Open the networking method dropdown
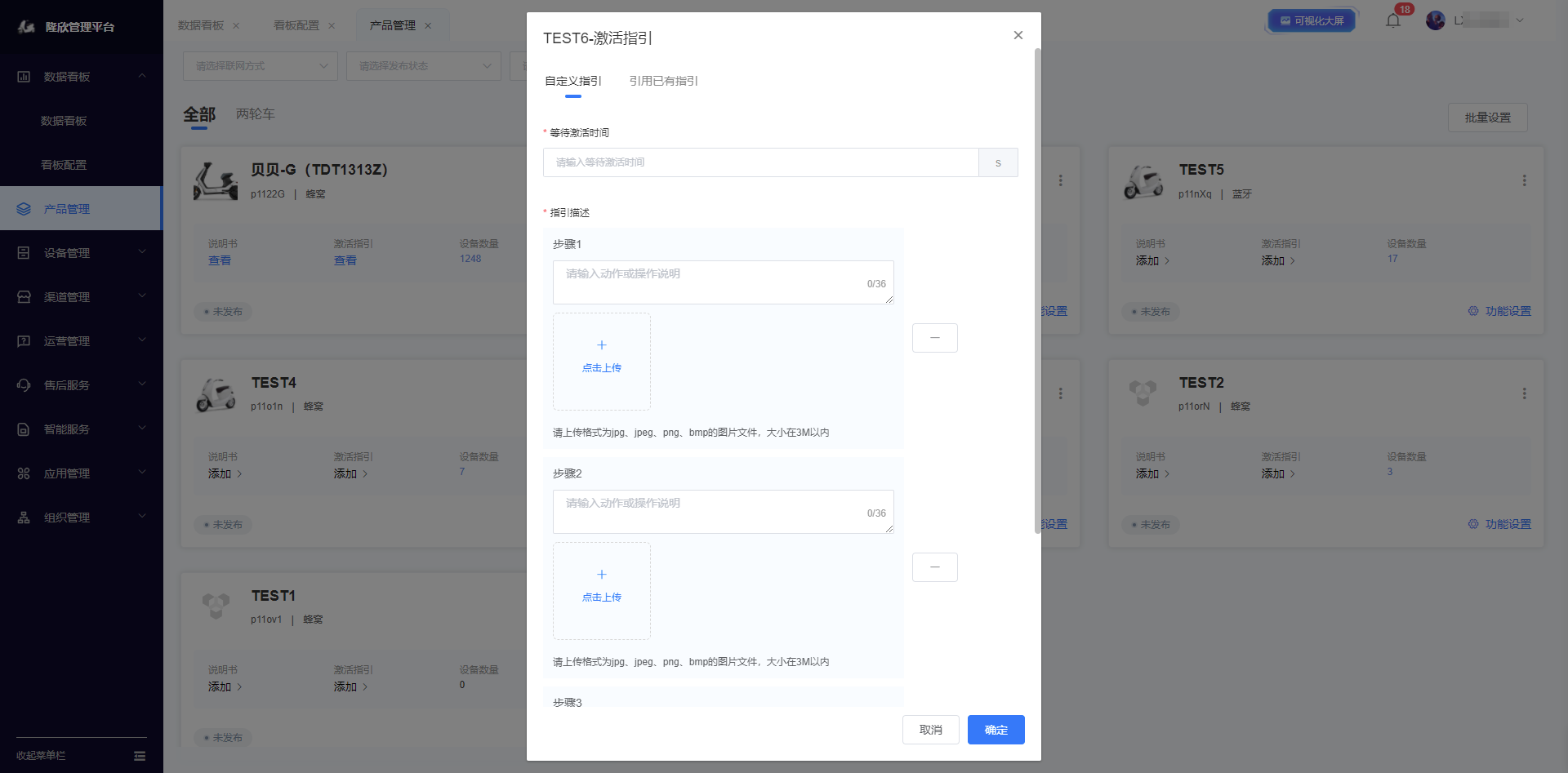This screenshot has width=1568, height=773. (x=261, y=66)
